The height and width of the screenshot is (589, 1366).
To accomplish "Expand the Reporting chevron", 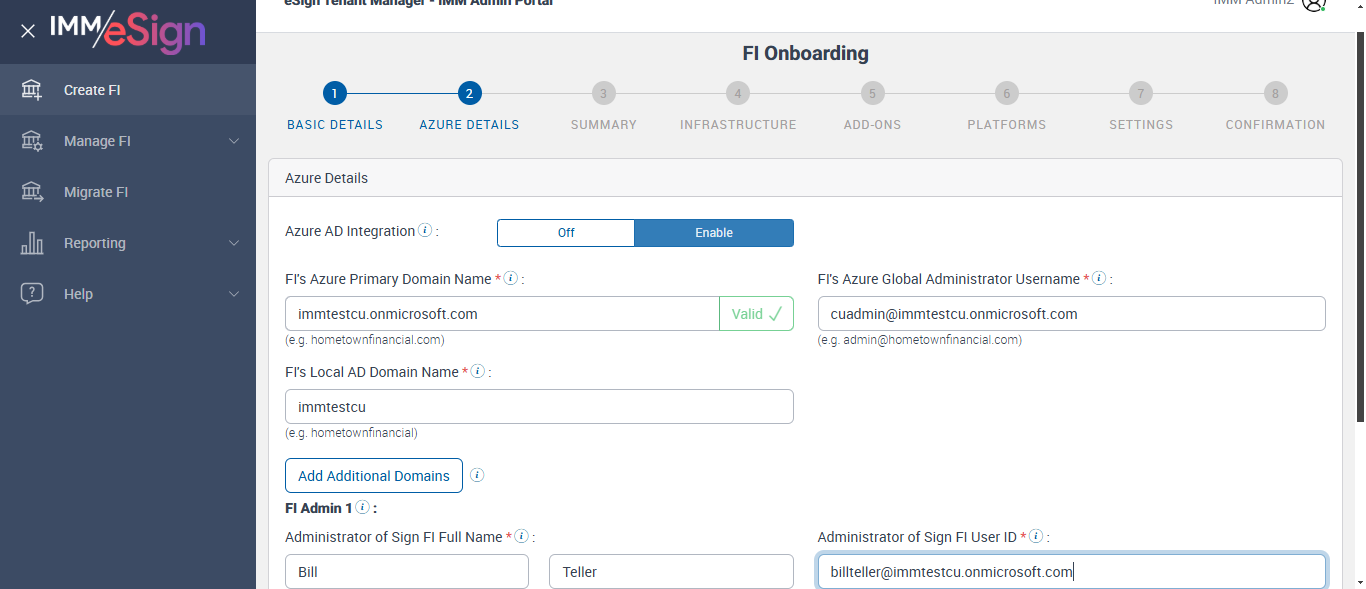I will click(x=234, y=243).
